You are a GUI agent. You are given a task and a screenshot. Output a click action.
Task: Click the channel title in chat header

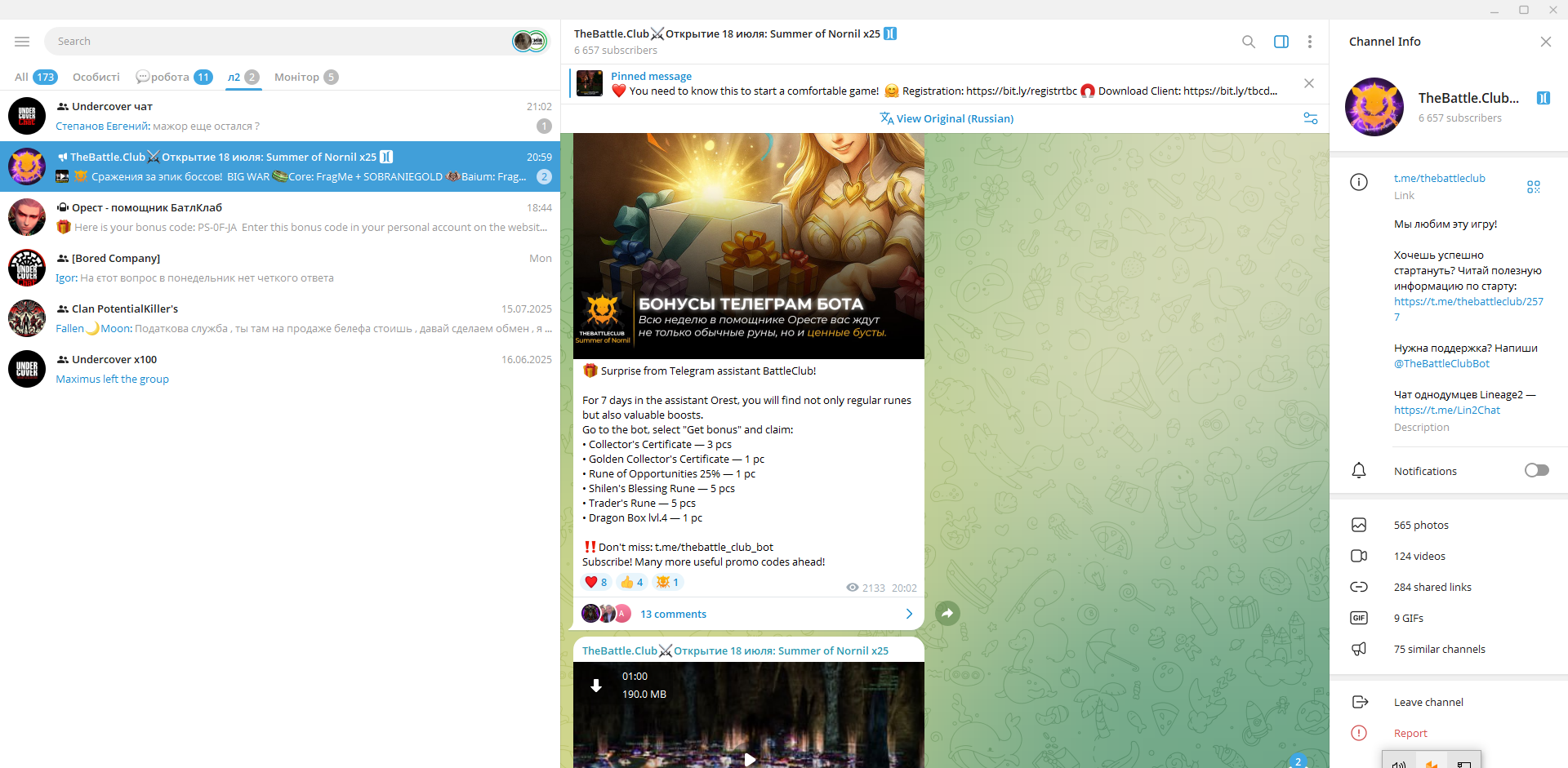pyautogui.click(x=727, y=33)
